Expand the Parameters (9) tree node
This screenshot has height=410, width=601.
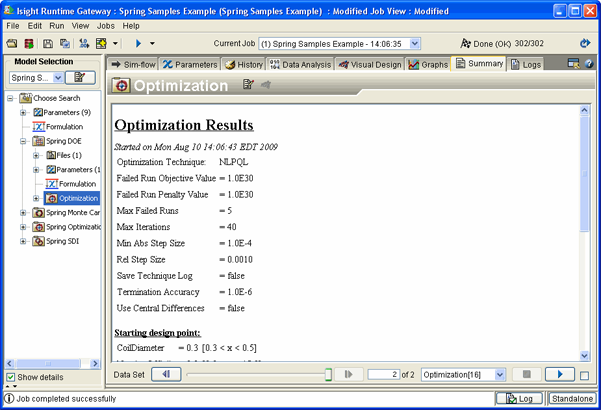pos(23,113)
